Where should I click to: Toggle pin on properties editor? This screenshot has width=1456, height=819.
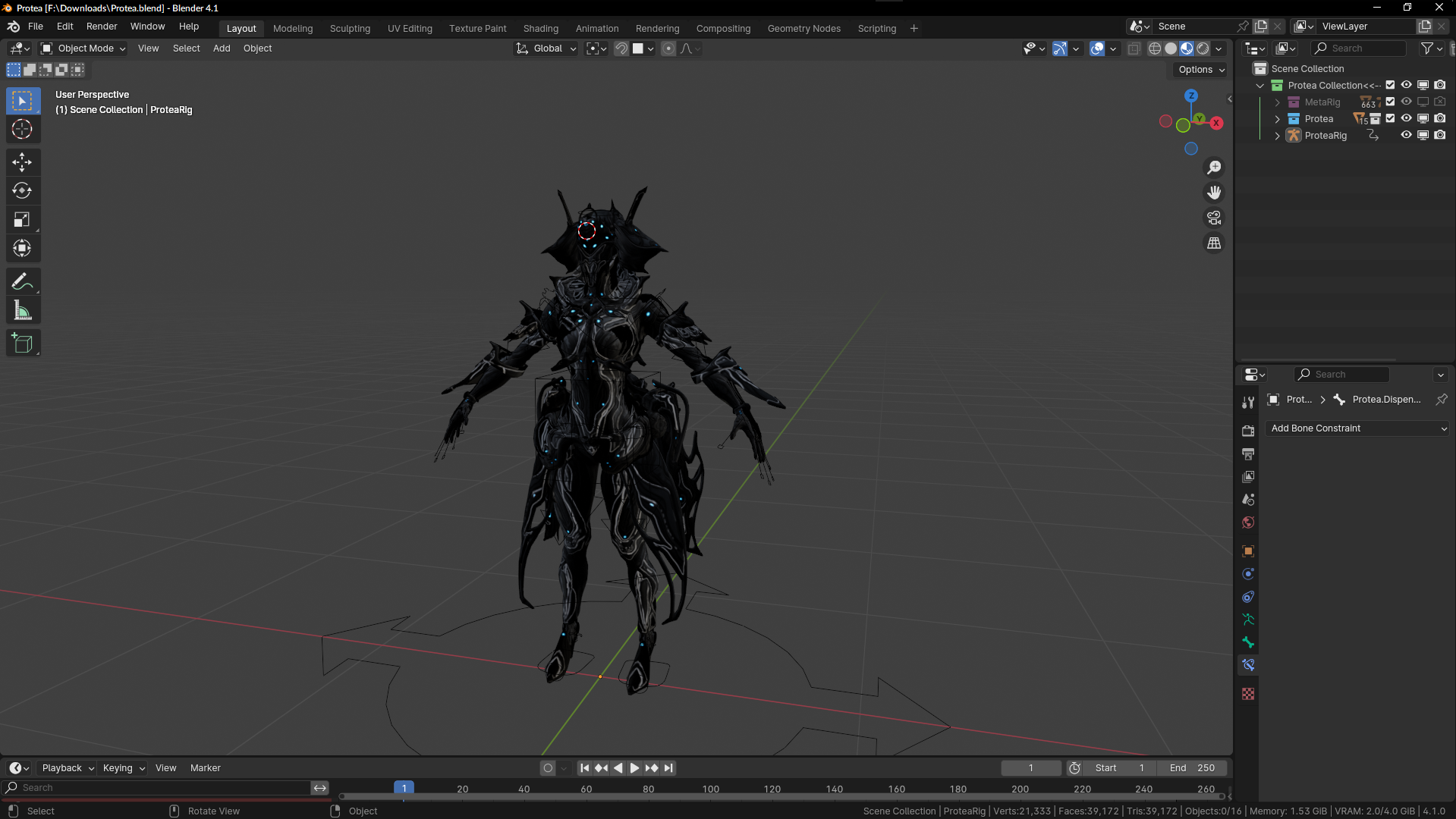tap(1442, 400)
